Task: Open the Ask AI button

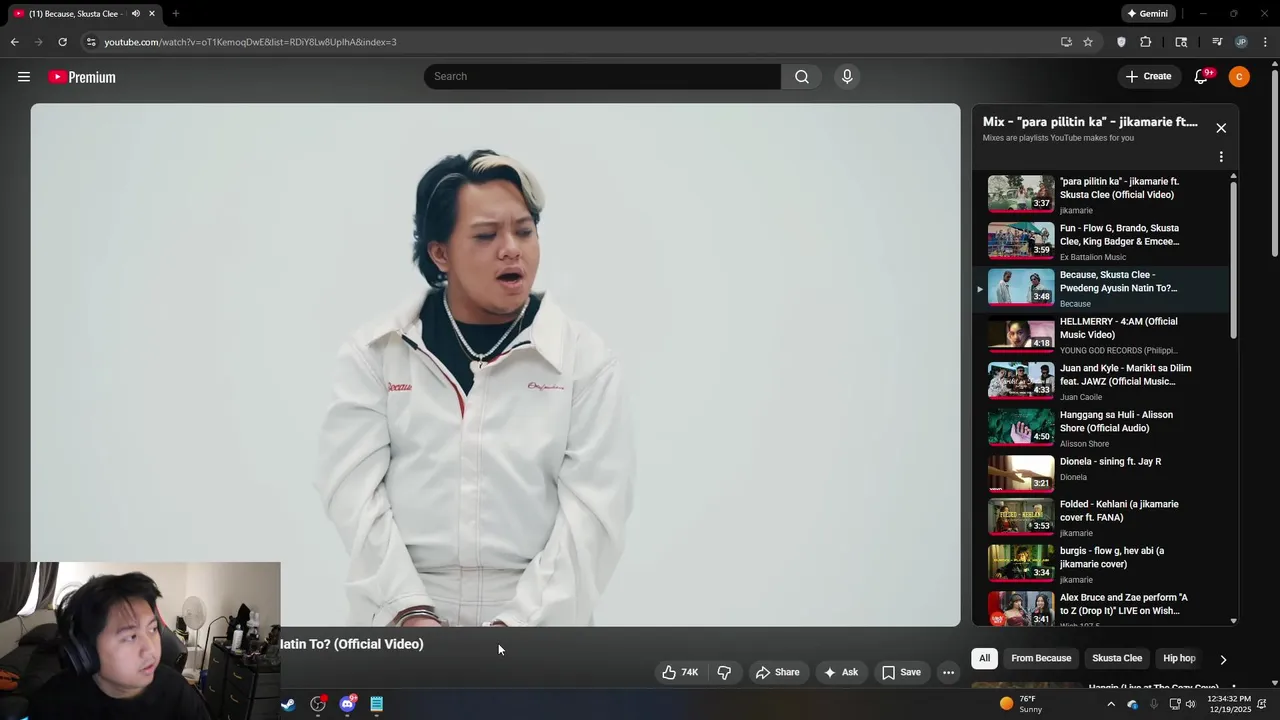Action: click(840, 672)
